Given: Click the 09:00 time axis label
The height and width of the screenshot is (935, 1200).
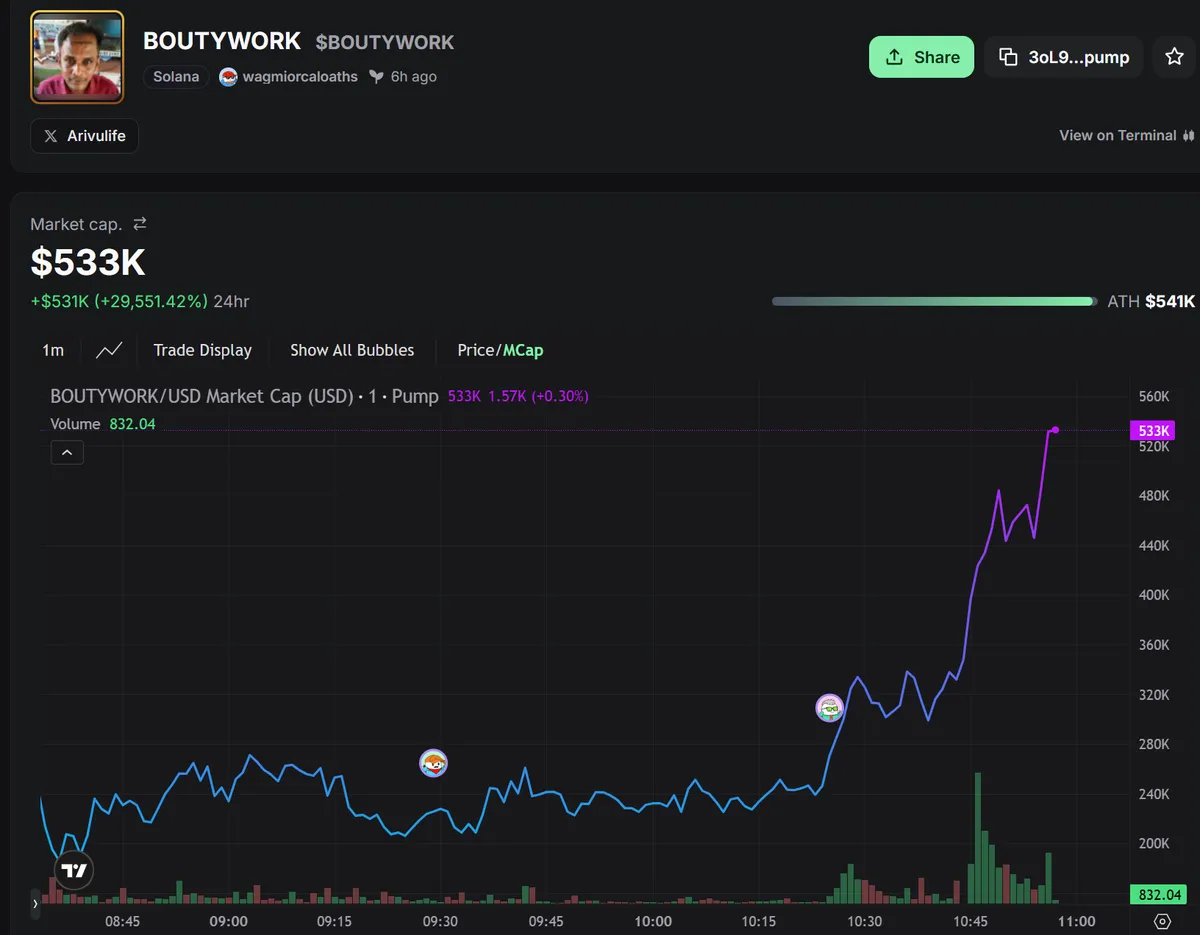Looking at the screenshot, I should tap(228, 921).
